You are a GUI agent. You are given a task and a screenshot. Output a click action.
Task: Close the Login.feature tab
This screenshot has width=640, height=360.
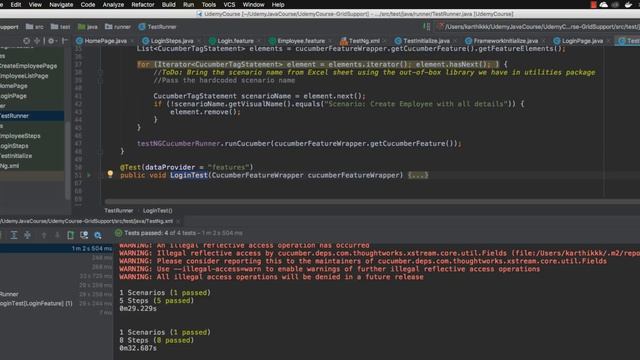(259, 41)
